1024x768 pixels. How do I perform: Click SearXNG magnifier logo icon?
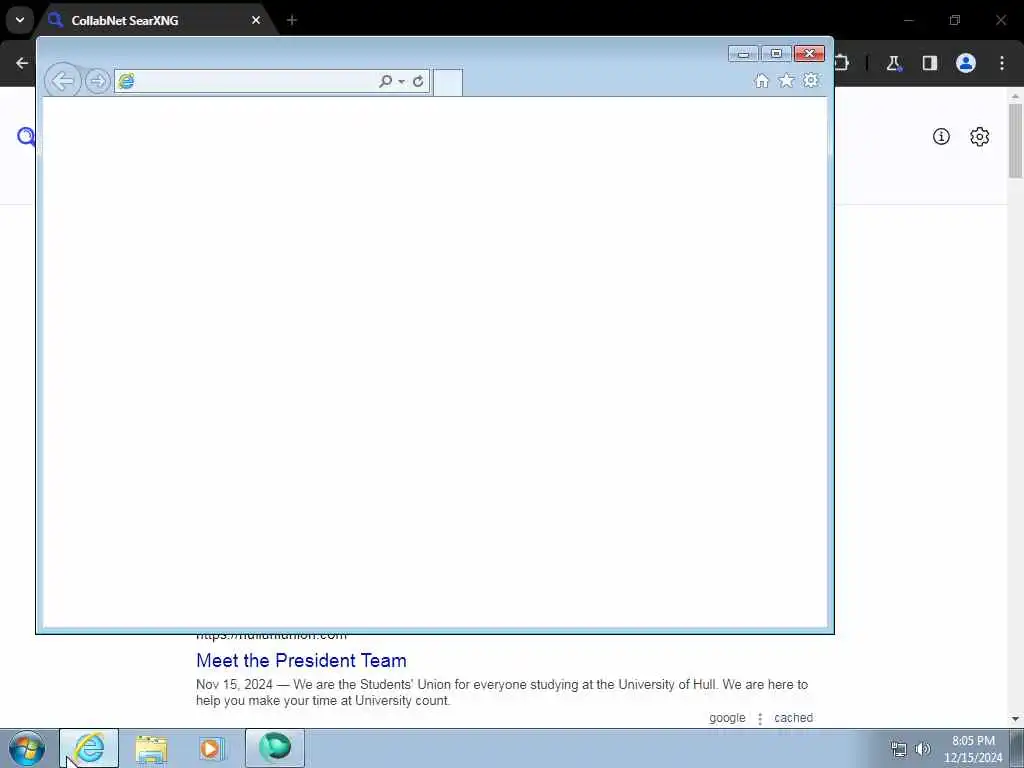click(26, 136)
